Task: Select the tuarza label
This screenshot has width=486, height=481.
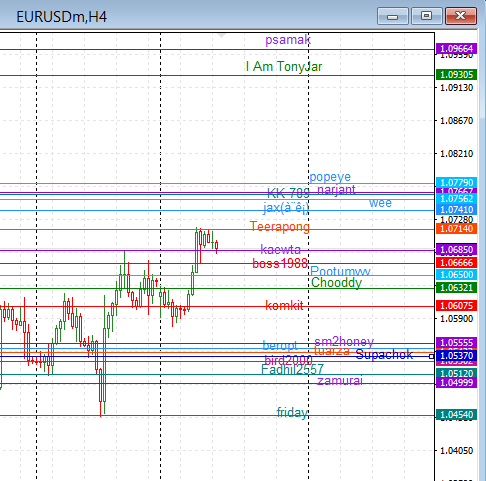Action: coord(332,351)
